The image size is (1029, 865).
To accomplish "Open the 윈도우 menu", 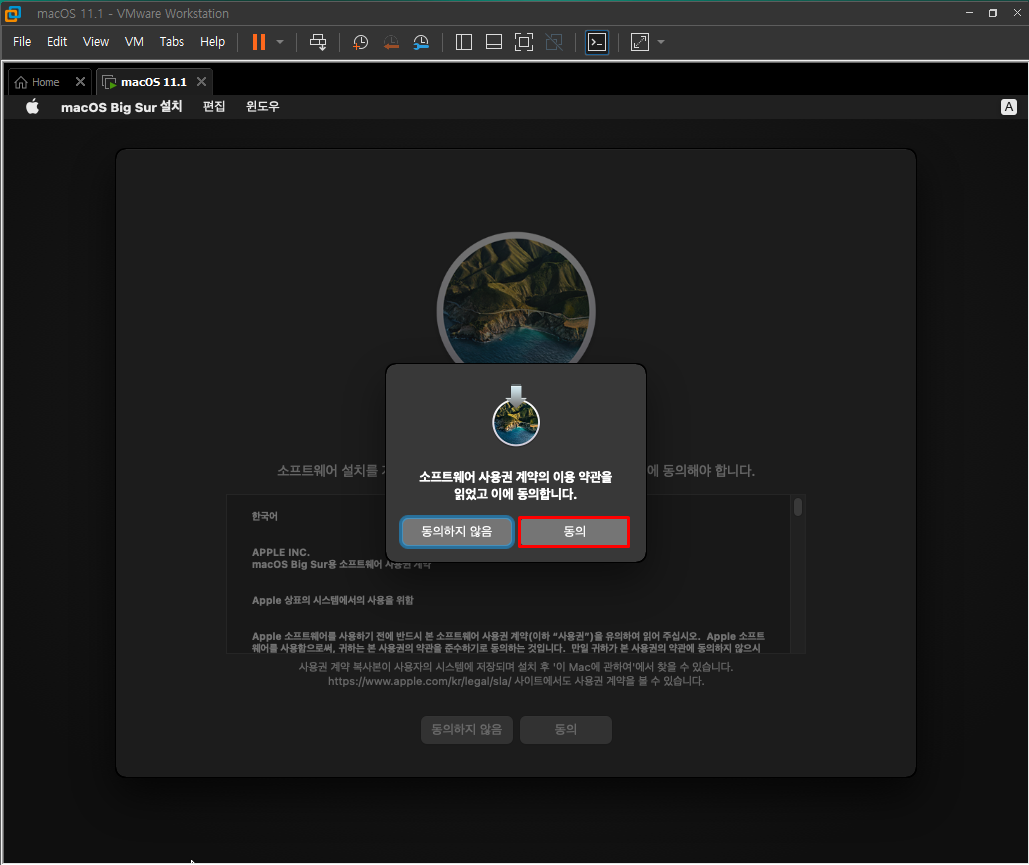I will click(262, 106).
